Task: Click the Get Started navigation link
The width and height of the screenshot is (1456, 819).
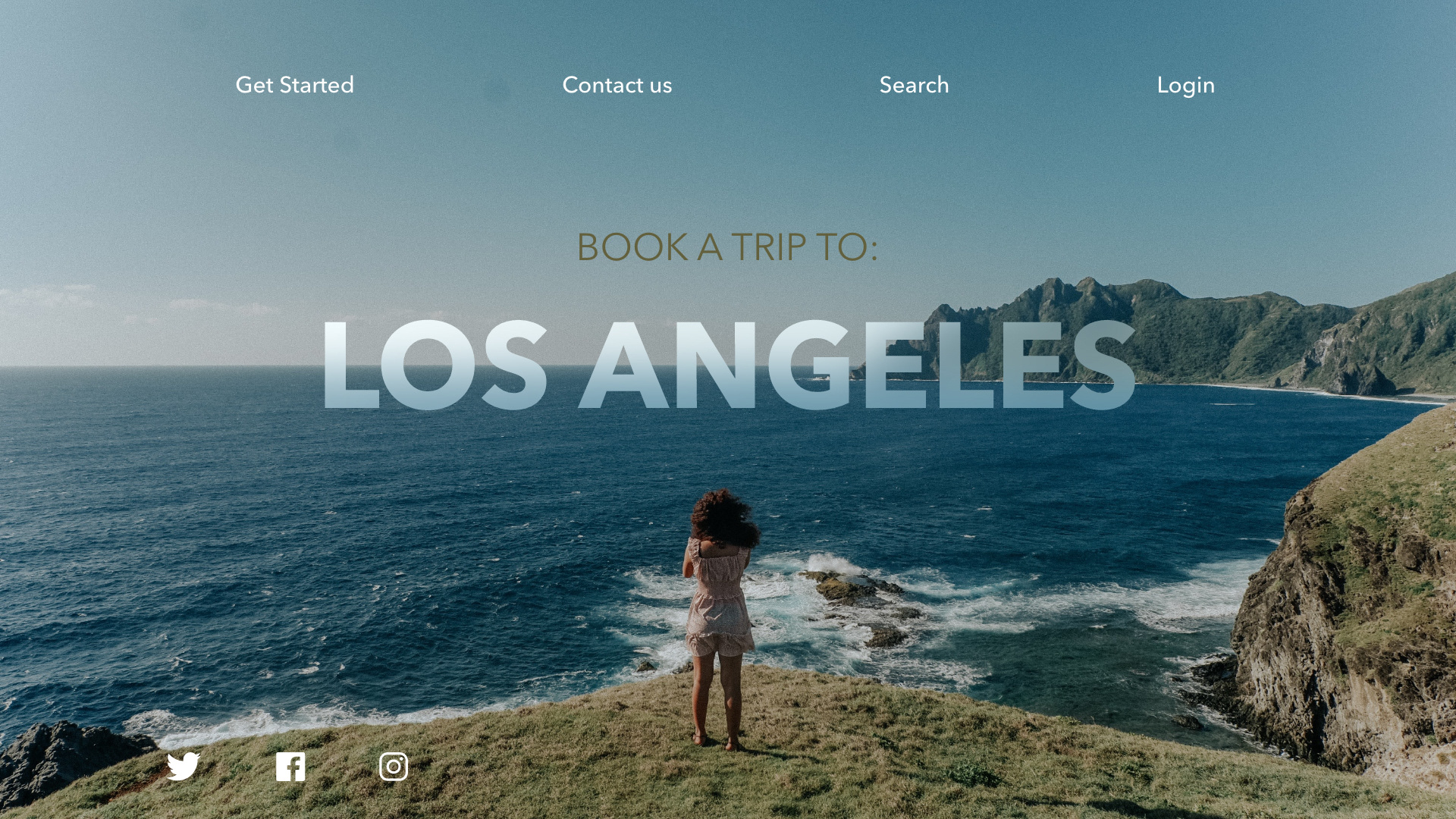Action: (294, 85)
